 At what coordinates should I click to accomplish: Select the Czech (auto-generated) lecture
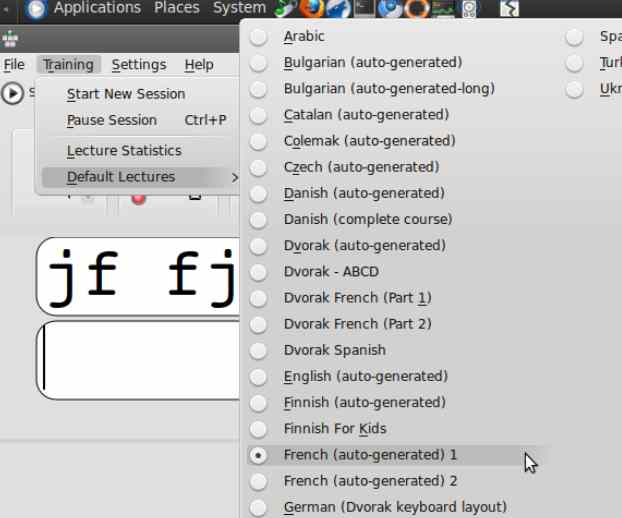click(397, 167)
